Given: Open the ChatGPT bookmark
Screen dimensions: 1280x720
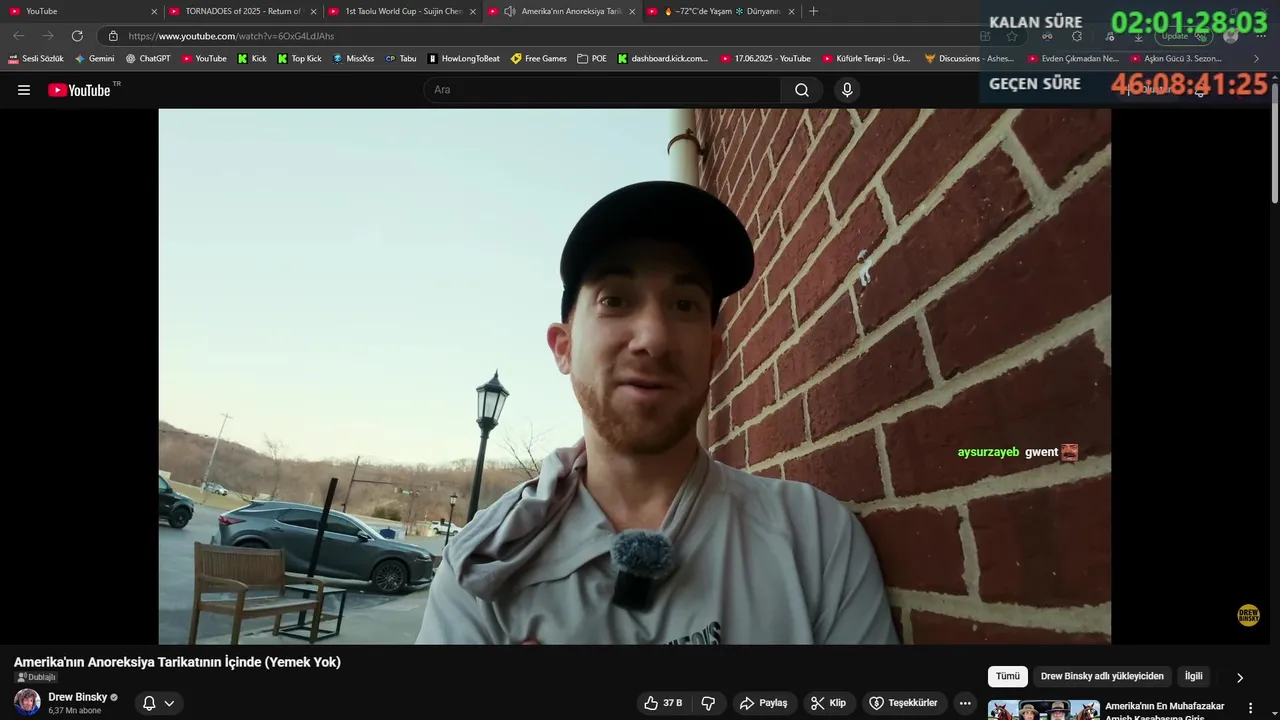Looking at the screenshot, I should [x=148, y=58].
